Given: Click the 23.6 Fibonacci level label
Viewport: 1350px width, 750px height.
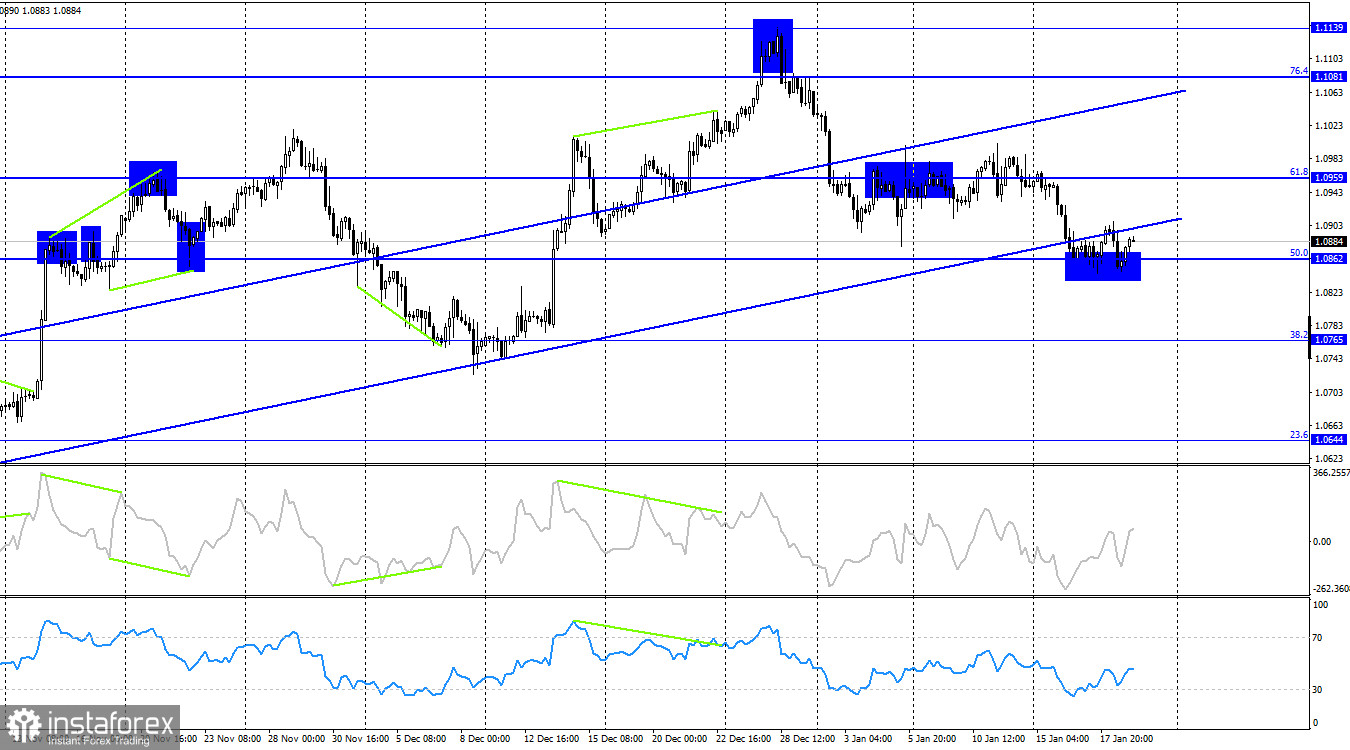Looking at the screenshot, I should tap(1298, 434).
